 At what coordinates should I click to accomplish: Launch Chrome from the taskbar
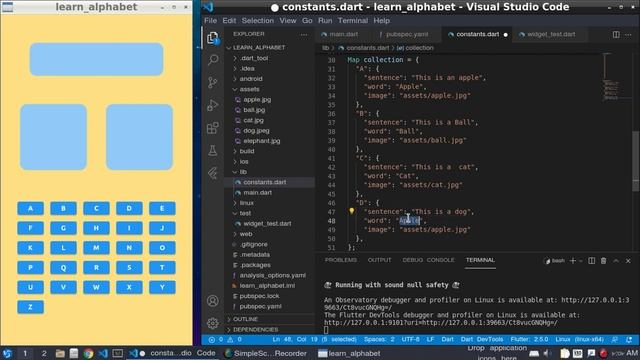pyautogui.click(x=88, y=353)
